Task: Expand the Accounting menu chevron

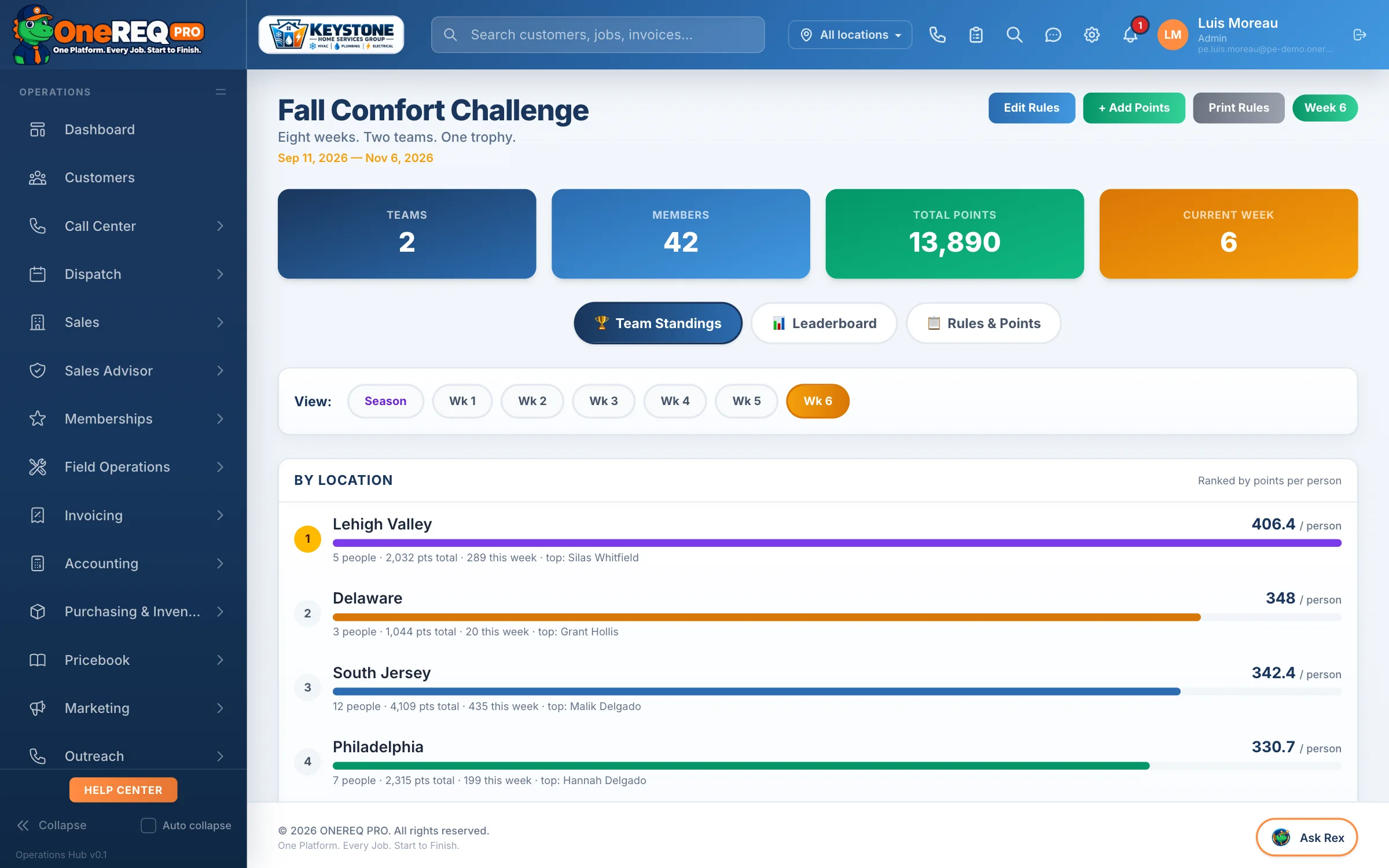Action: coord(220,564)
